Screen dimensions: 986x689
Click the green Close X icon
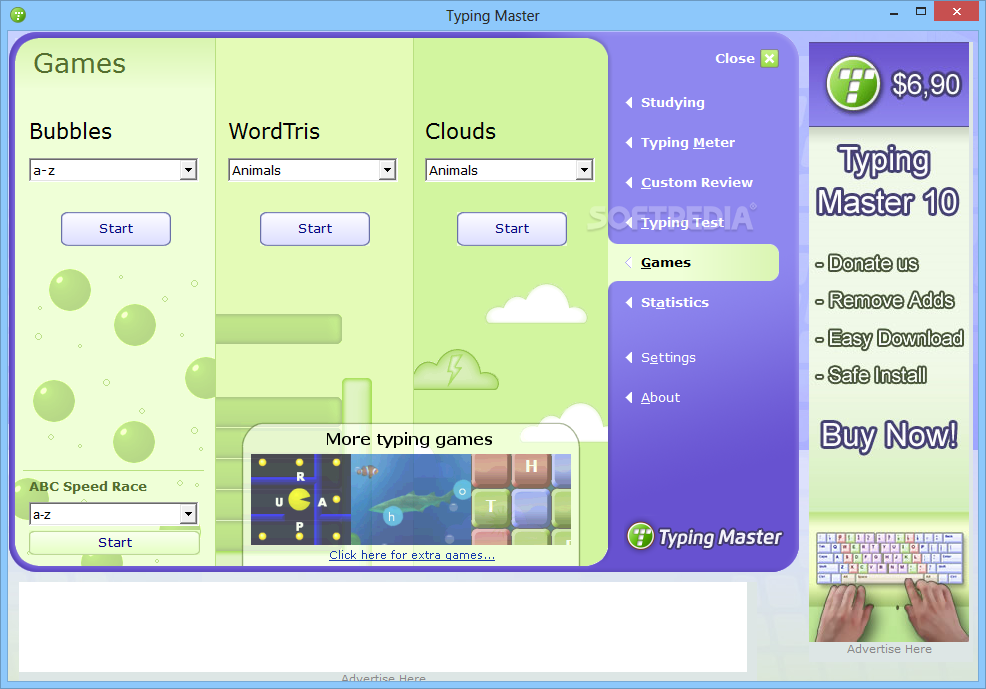(769, 58)
